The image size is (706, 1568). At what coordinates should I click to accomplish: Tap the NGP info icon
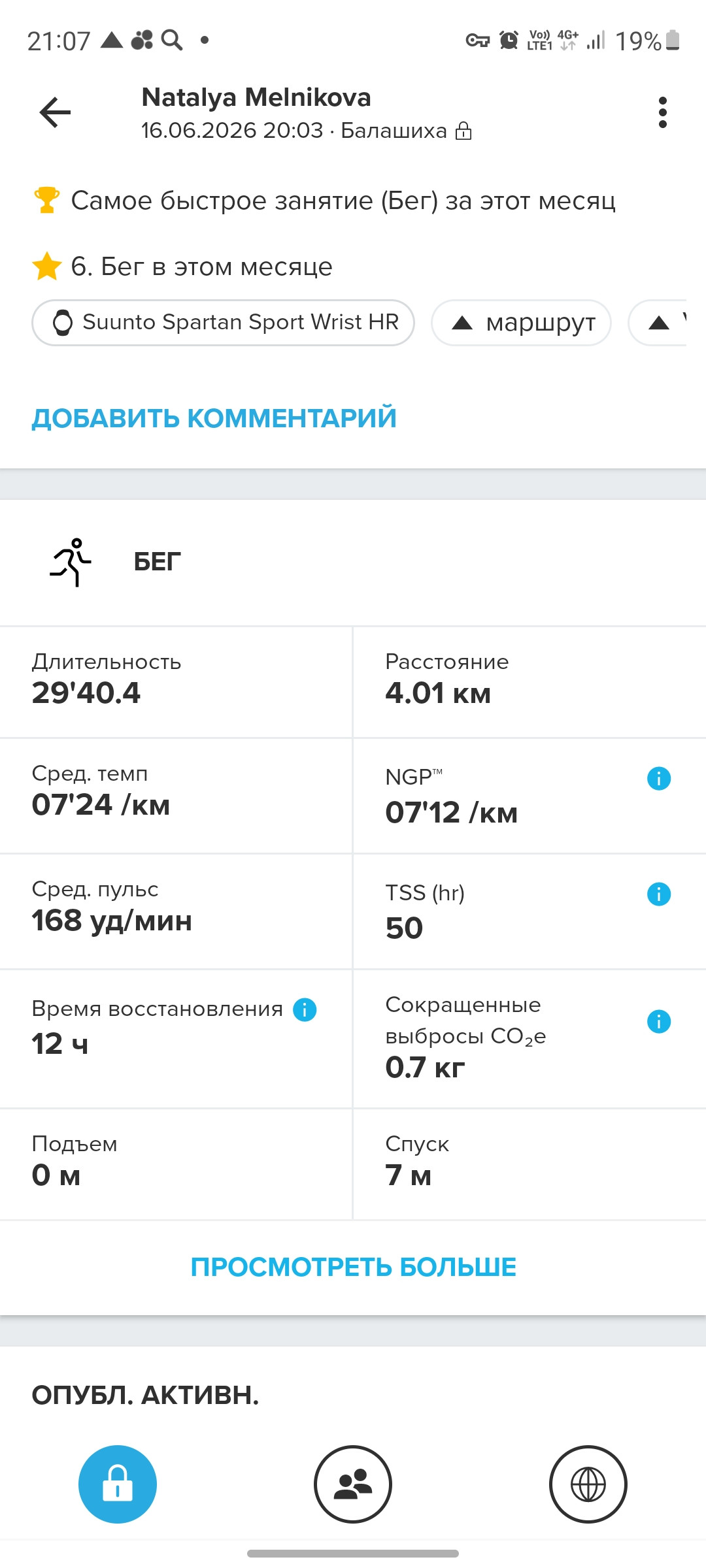point(659,778)
